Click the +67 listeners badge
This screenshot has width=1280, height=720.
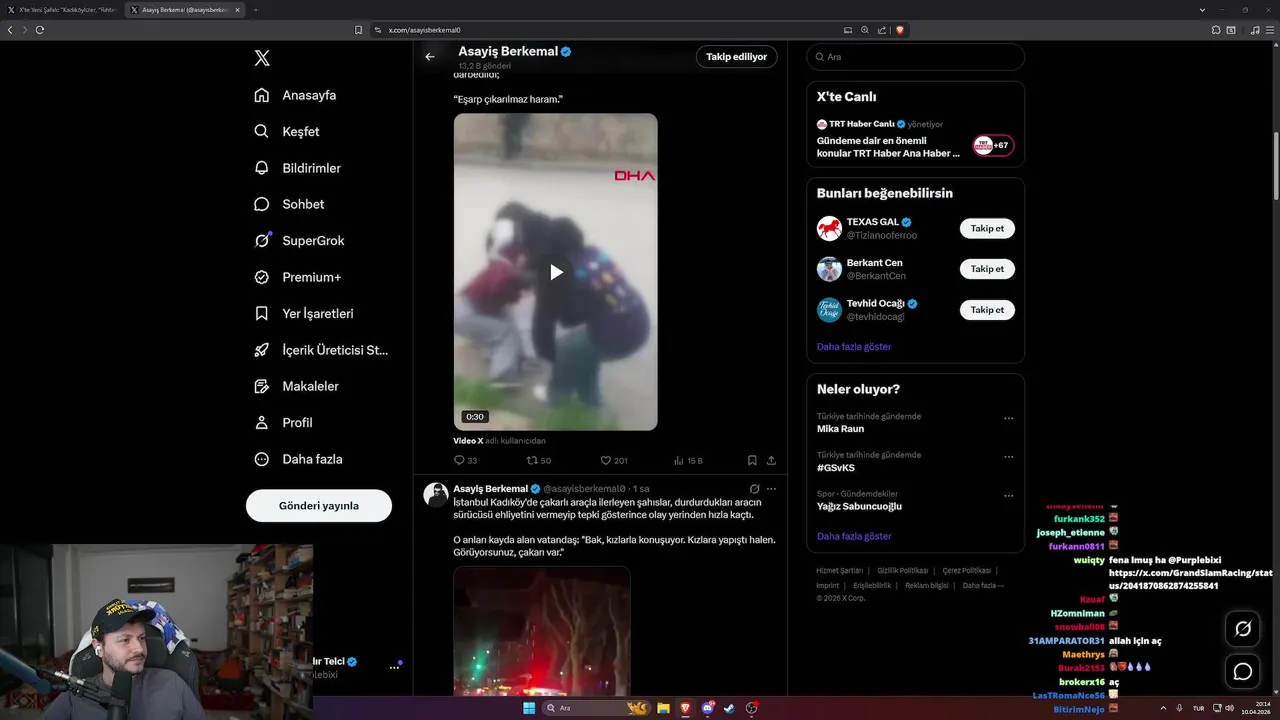[x=993, y=145]
